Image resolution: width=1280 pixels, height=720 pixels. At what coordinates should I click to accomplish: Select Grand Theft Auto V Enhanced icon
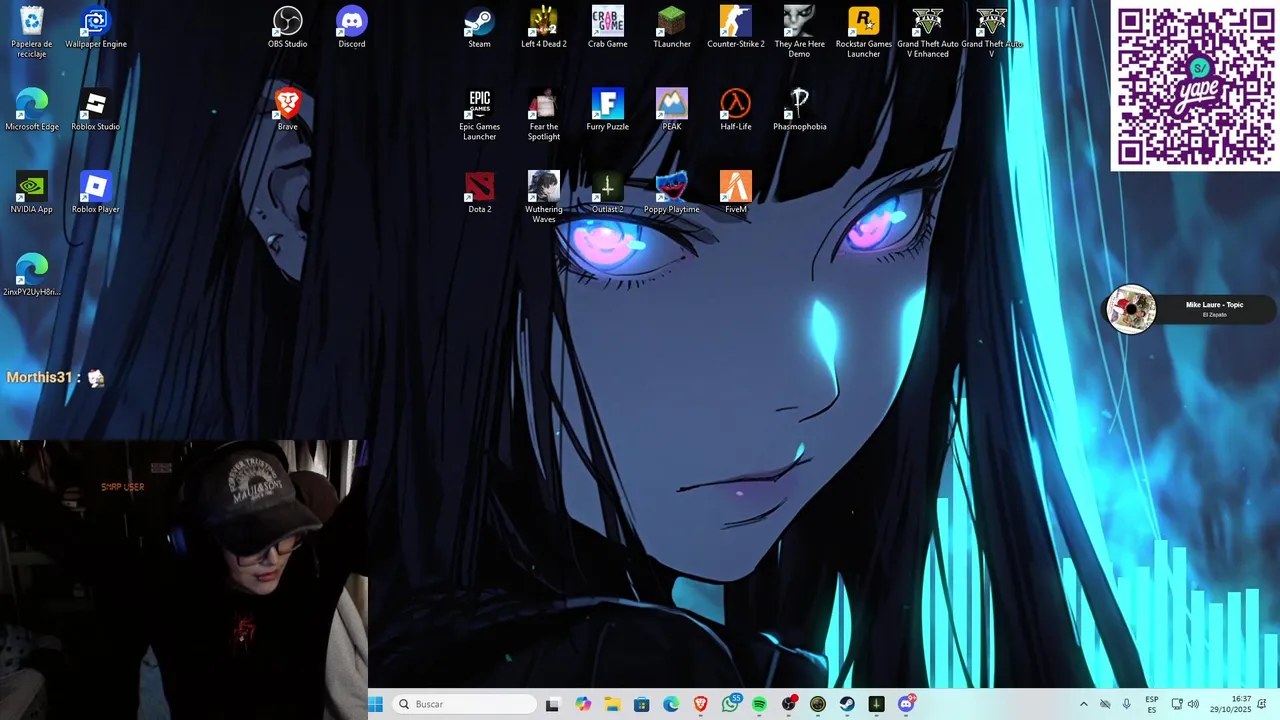pos(928,32)
